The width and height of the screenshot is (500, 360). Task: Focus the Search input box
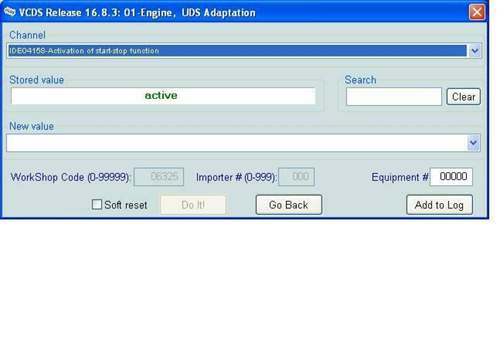tap(394, 97)
